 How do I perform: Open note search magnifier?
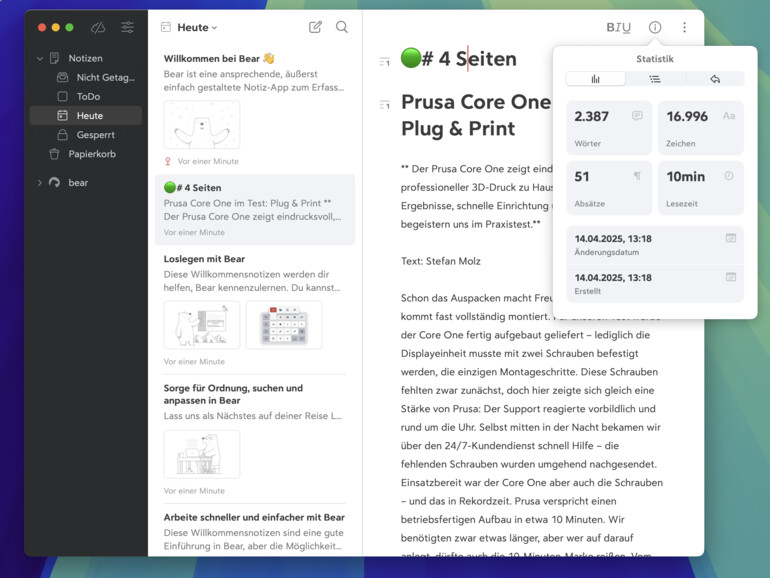[x=342, y=27]
